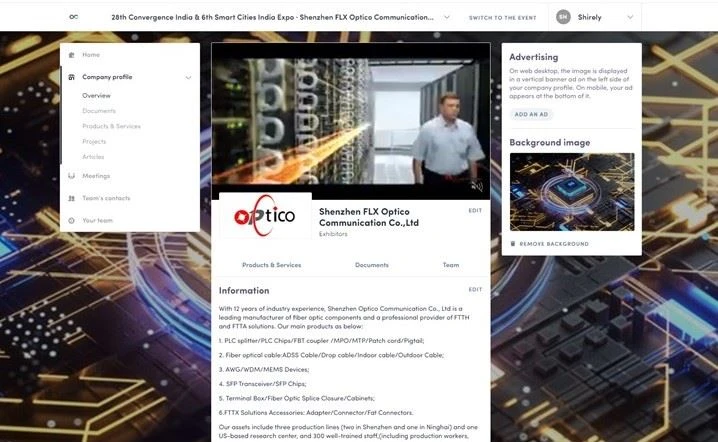Click the line starting '1. PLC splitter/PLC Chips'
718x442 pixels.
coord(321,341)
